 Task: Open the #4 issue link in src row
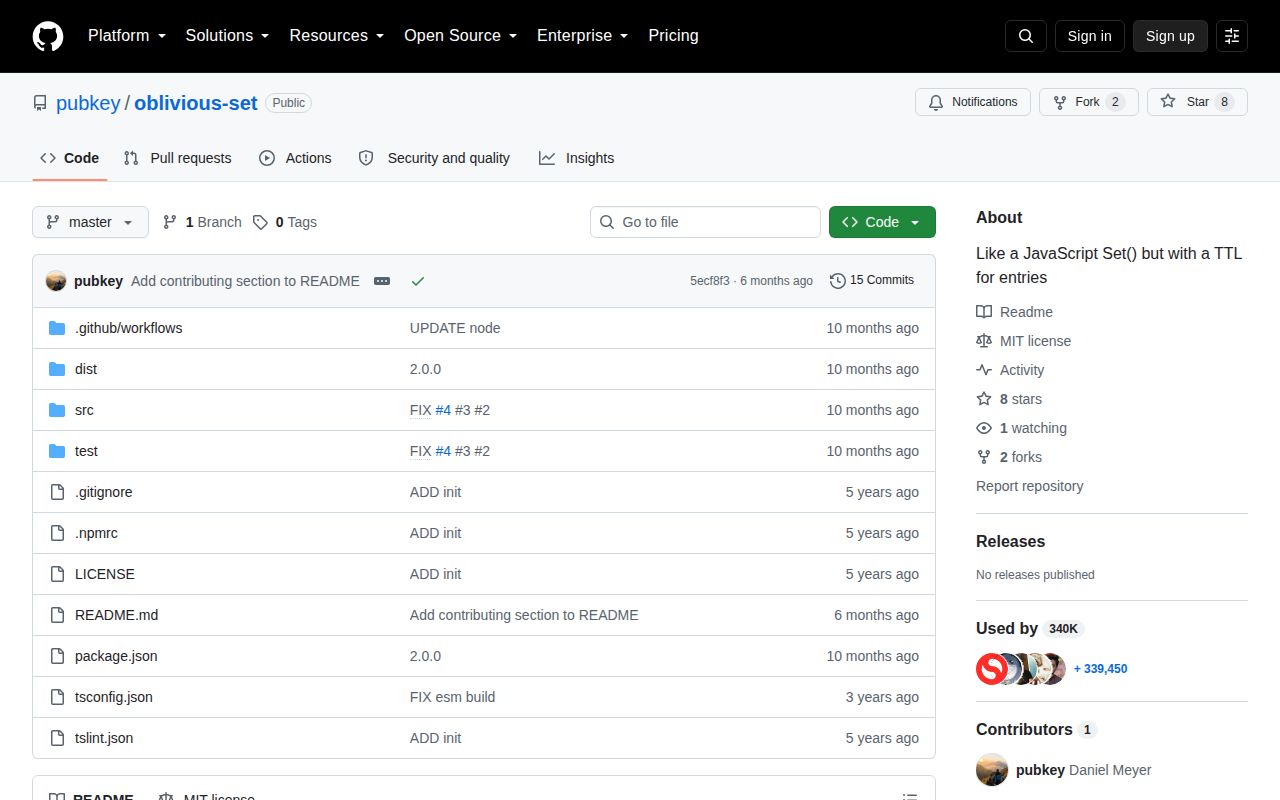click(x=443, y=410)
